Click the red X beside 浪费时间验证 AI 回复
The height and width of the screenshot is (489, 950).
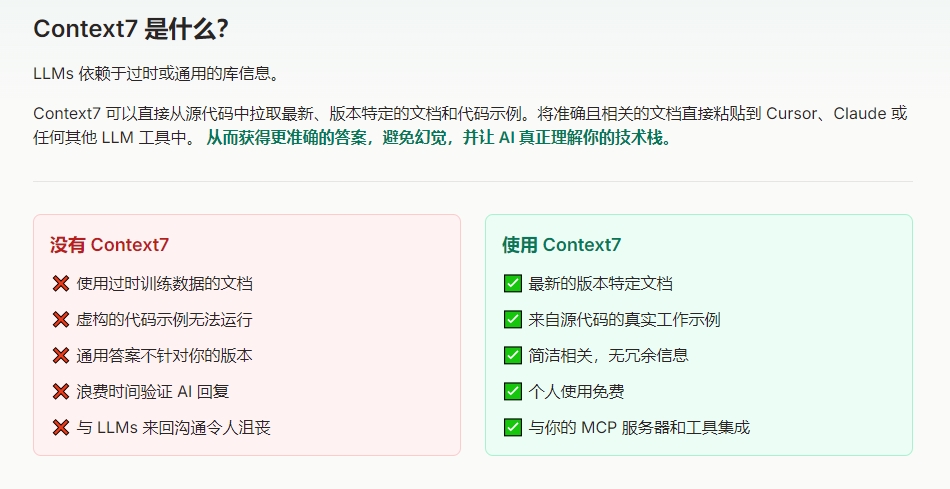tap(61, 391)
